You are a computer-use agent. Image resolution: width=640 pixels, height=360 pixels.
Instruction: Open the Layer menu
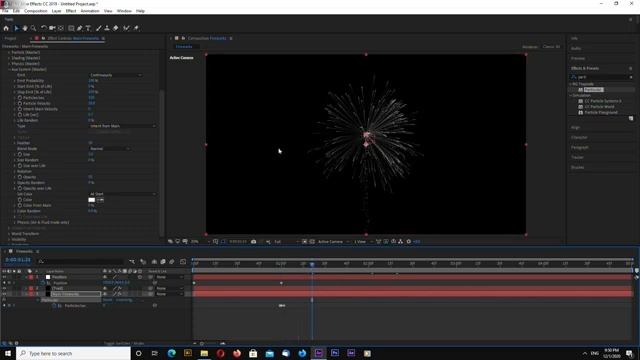pyautogui.click(x=57, y=11)
